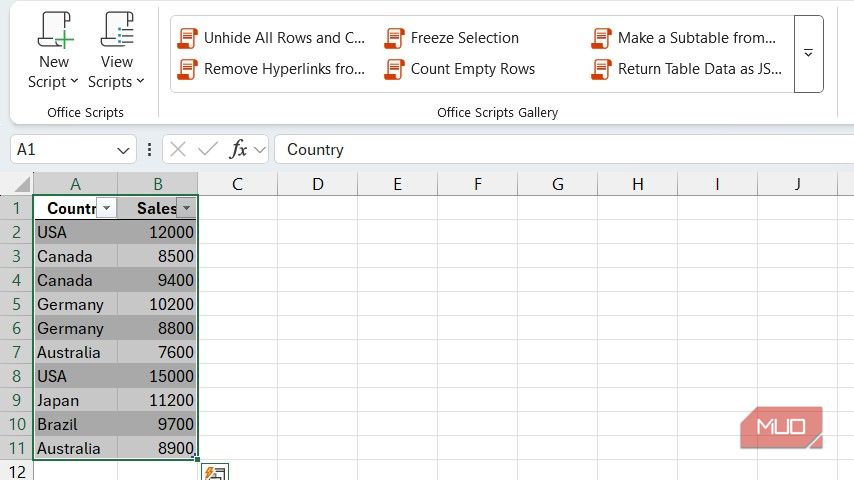Image resolution: width=854 pixels, height=480 pixels.
Task: Select cell with value 8500
Action: click(157, 256)
